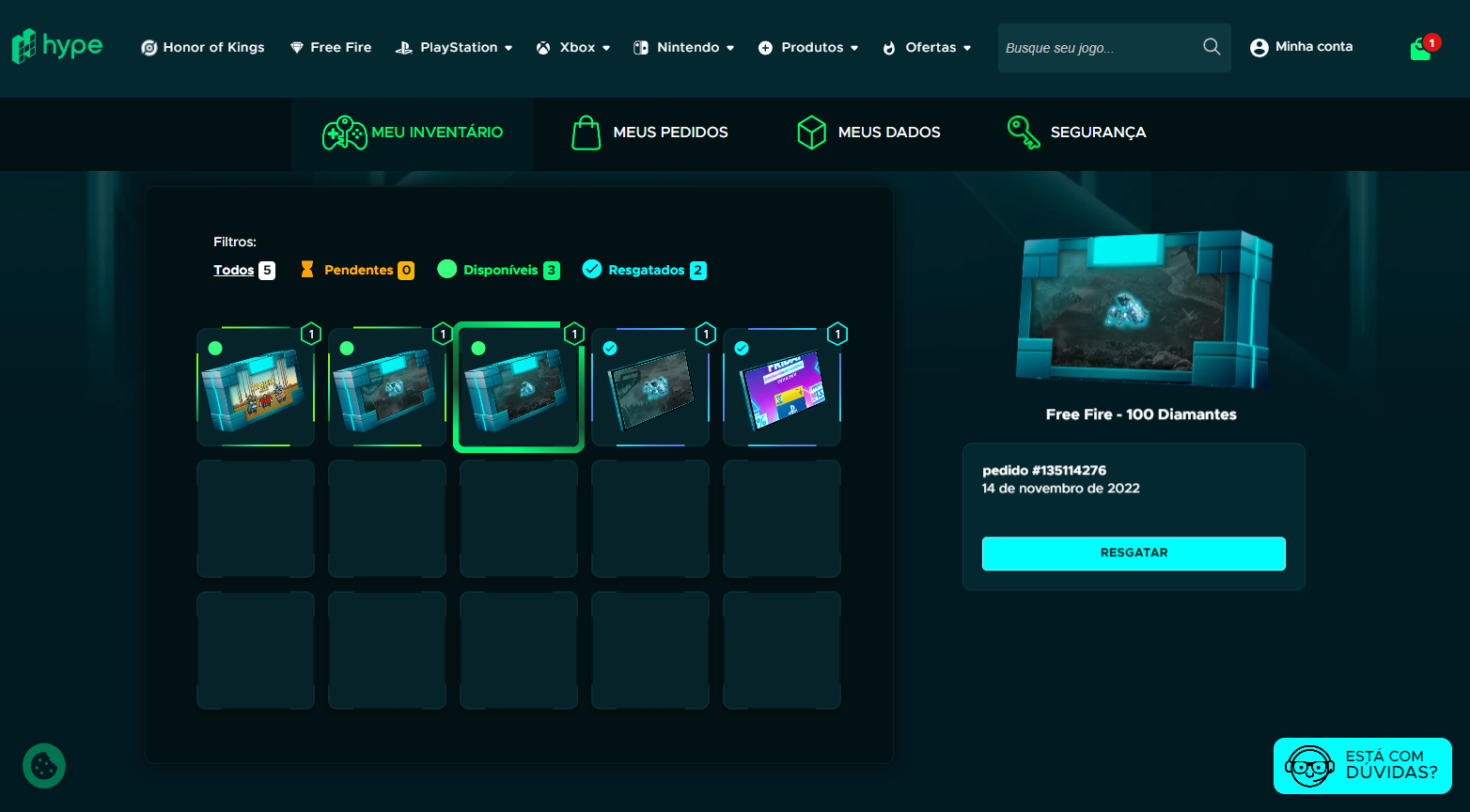Image resolution: width=1470 pixels, height=812 pixels.
Task: Click the RESGATAR button
Action: (1134, 554)
